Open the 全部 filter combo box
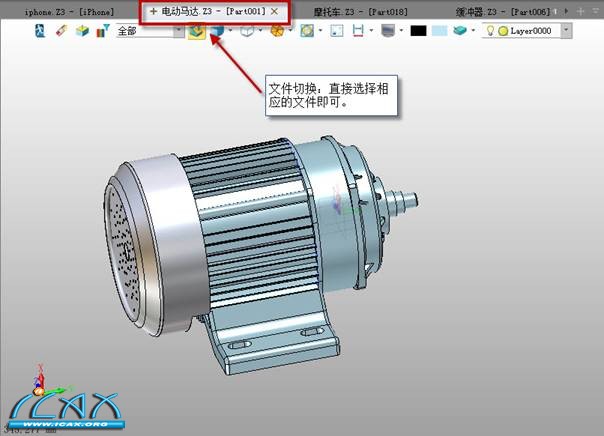The width and height of the screenshot is (604, 436). 150,31
